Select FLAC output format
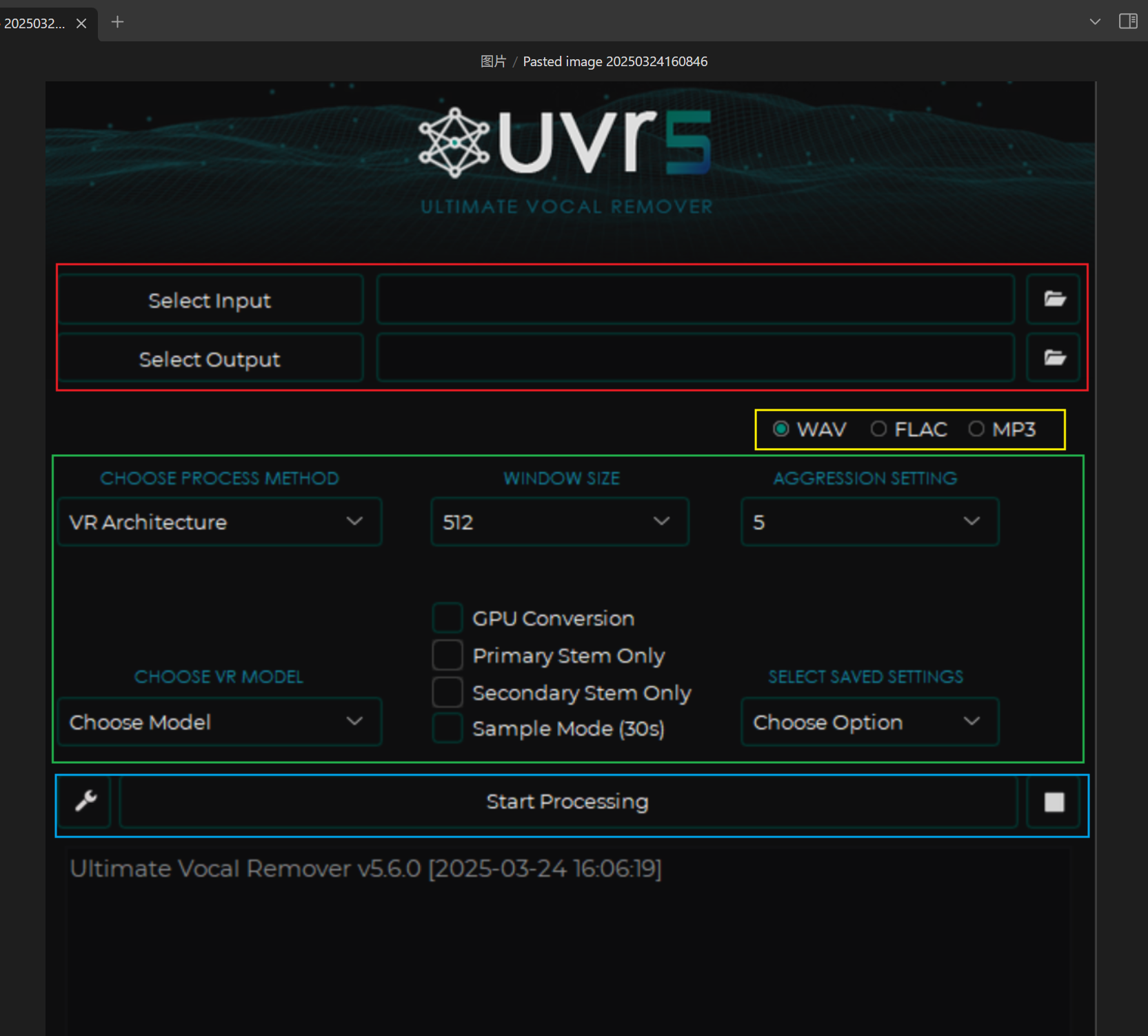 pyautogui.click(x=909, y=429)
